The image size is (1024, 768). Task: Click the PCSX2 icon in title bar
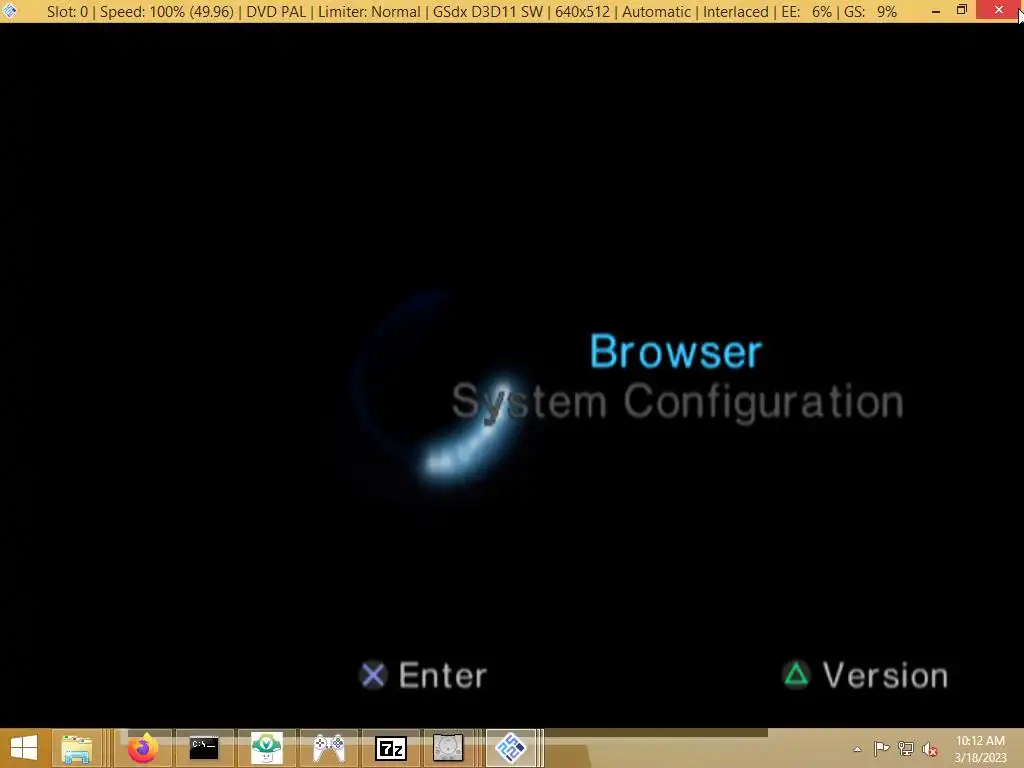tap(10, 10)
